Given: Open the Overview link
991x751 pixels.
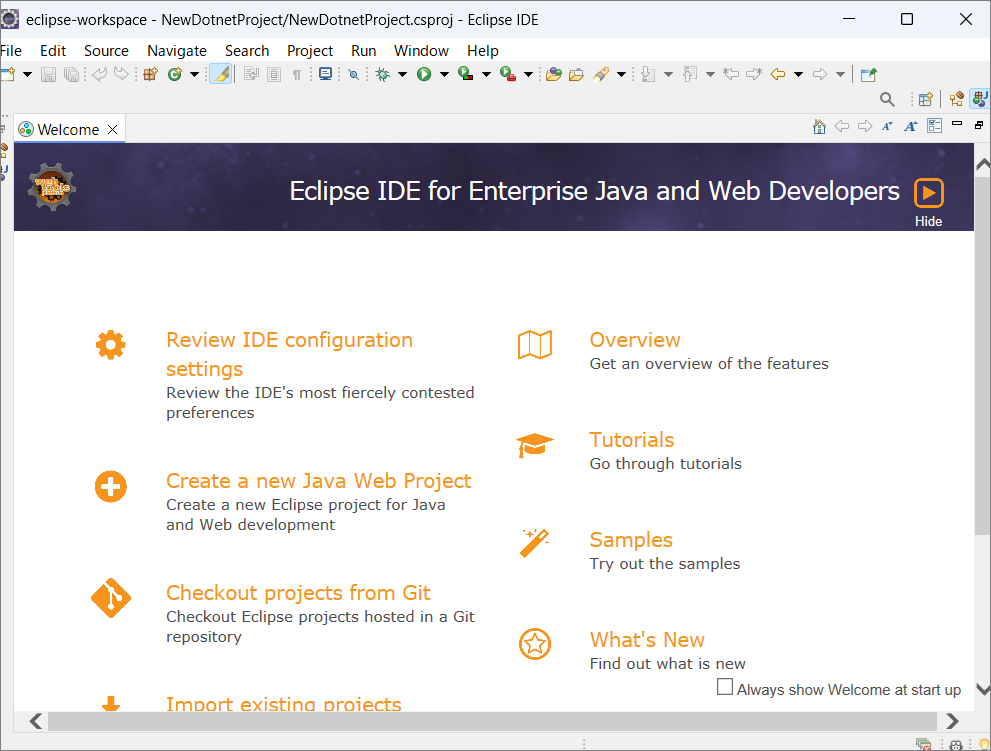Looking at the screenshot, I should point(635,340).
